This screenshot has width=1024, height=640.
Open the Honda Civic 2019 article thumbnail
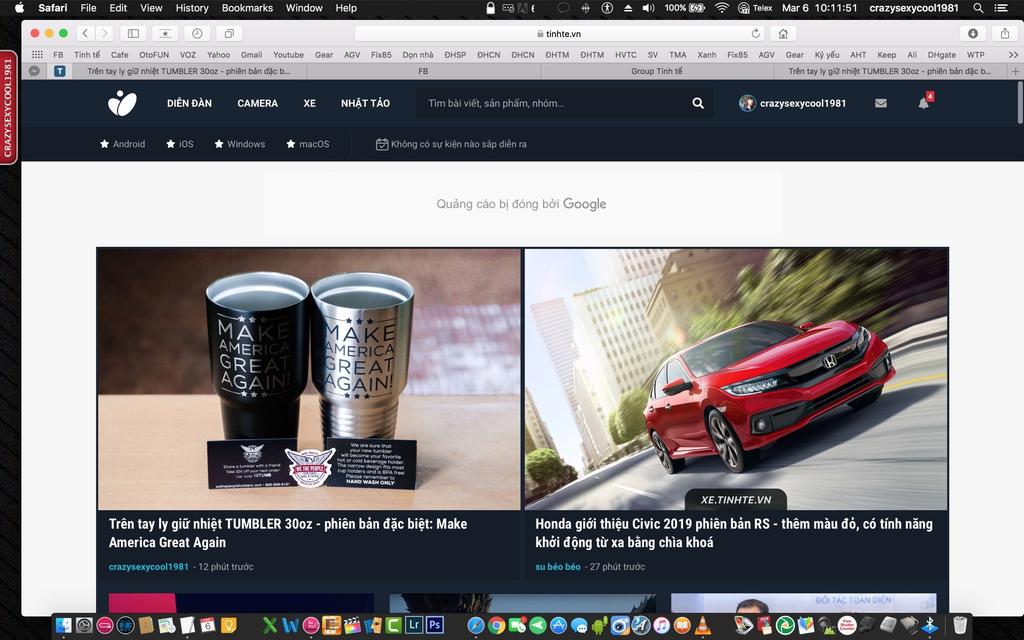736,379
